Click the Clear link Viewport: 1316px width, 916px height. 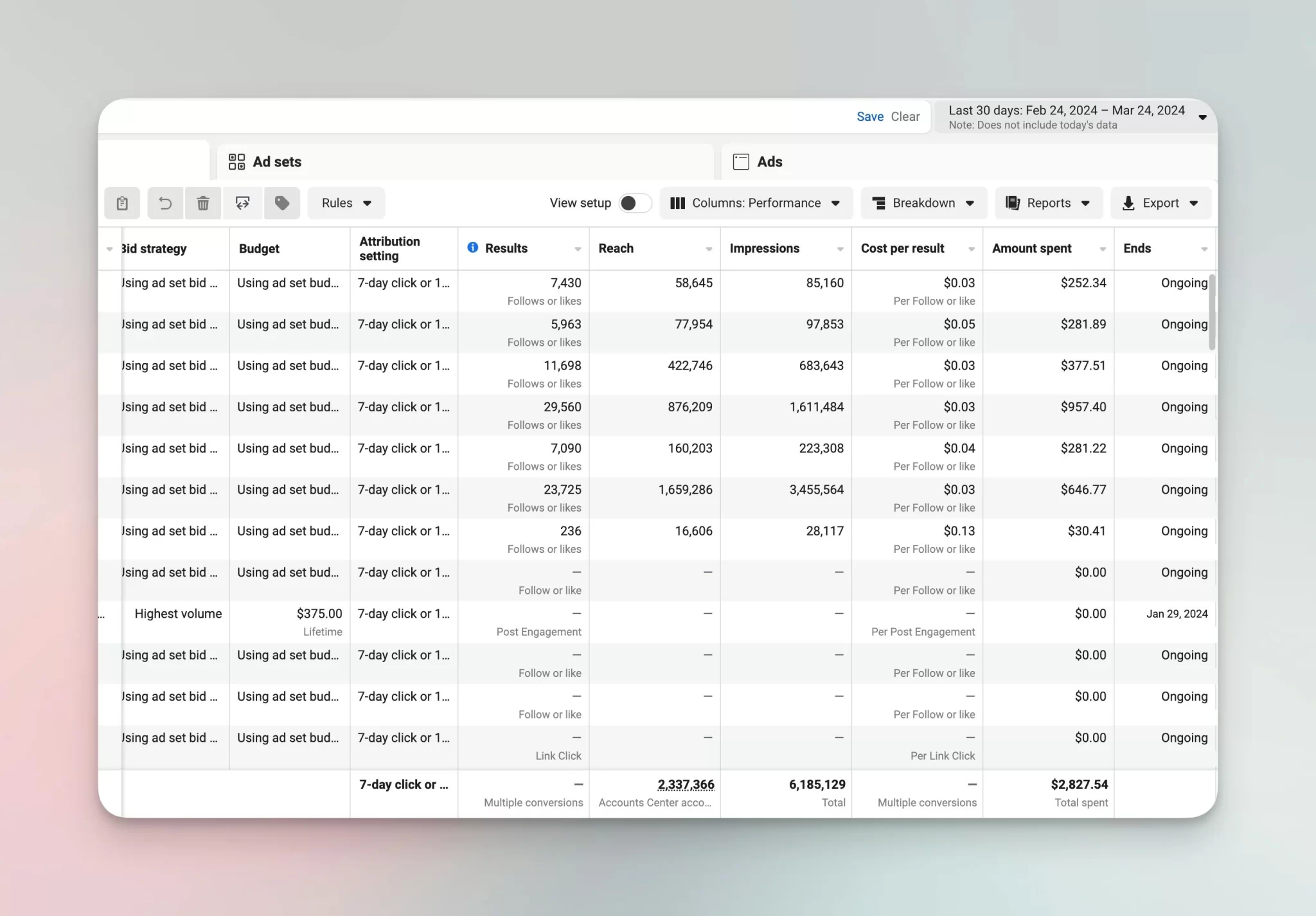pyautogui.click(x=905, y=116)
